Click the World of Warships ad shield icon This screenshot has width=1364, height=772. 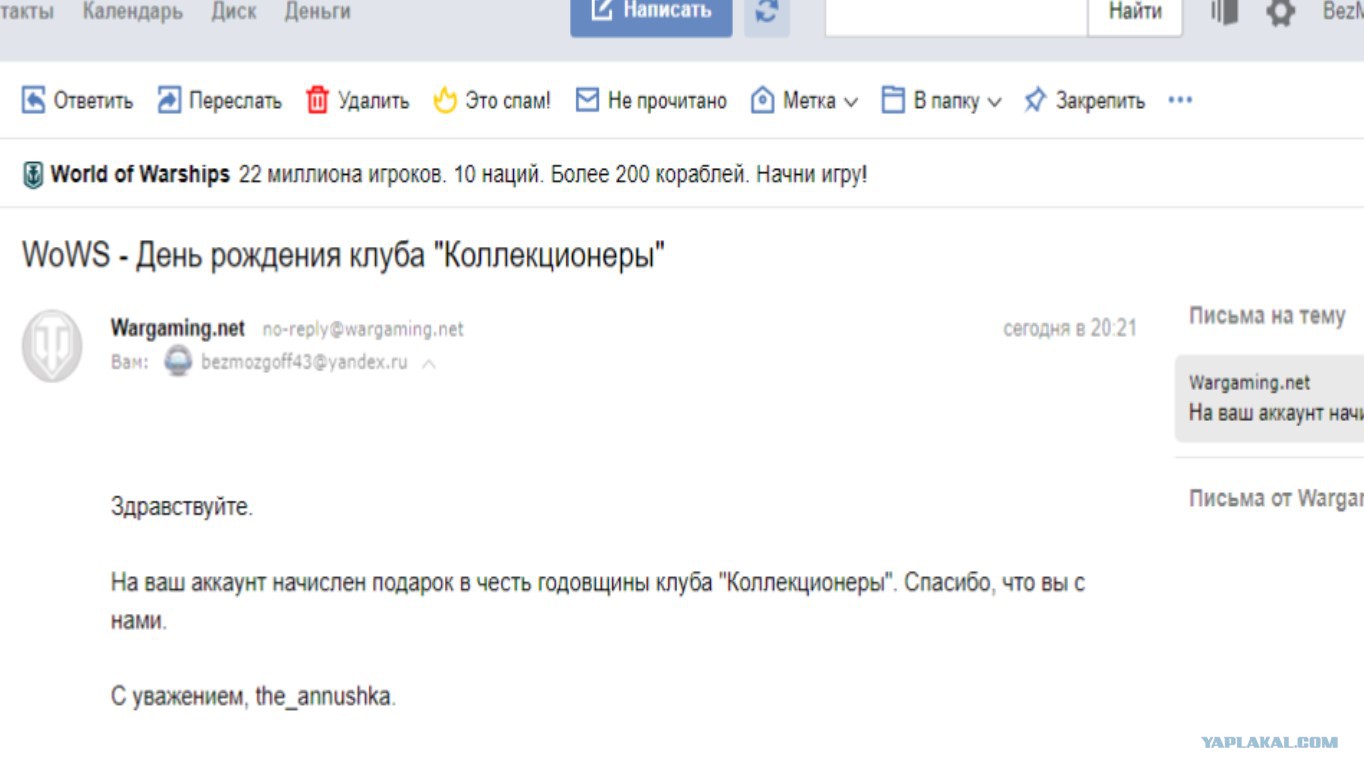pos(33,176)
